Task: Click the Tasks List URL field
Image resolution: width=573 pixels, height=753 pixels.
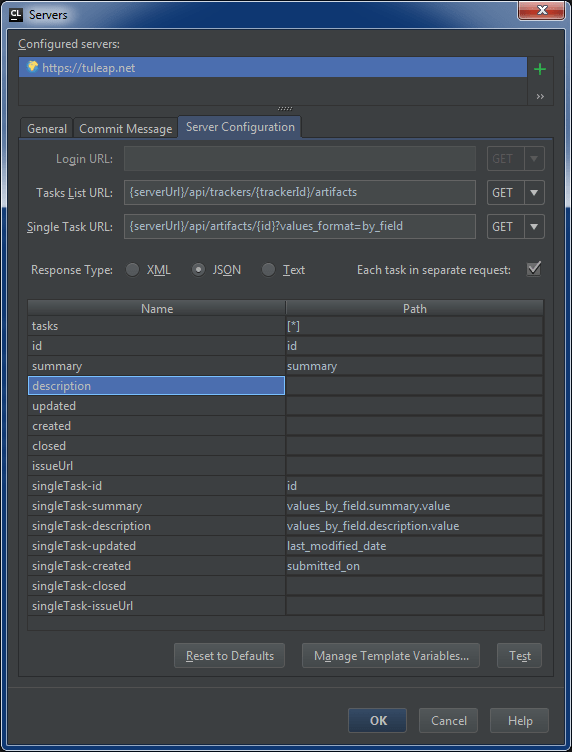Action: coord(300,192)
